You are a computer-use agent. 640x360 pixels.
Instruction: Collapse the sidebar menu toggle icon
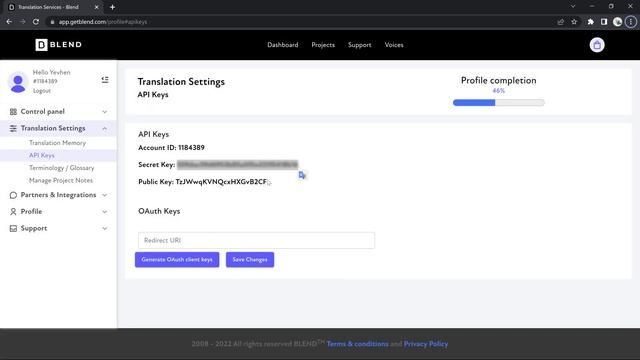(105, 80)
